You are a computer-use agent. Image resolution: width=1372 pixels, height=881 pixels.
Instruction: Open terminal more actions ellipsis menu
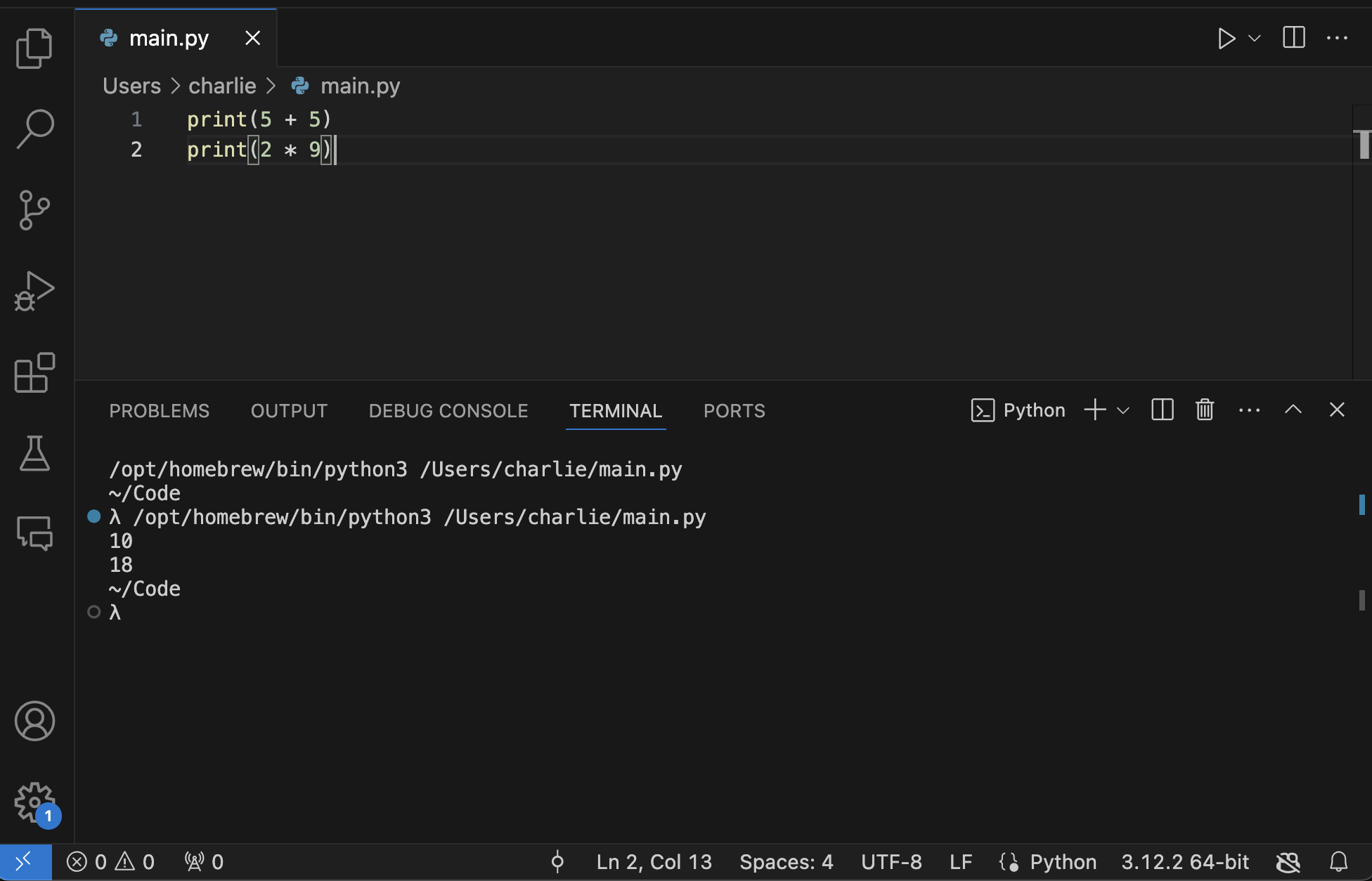[1248, 410]
